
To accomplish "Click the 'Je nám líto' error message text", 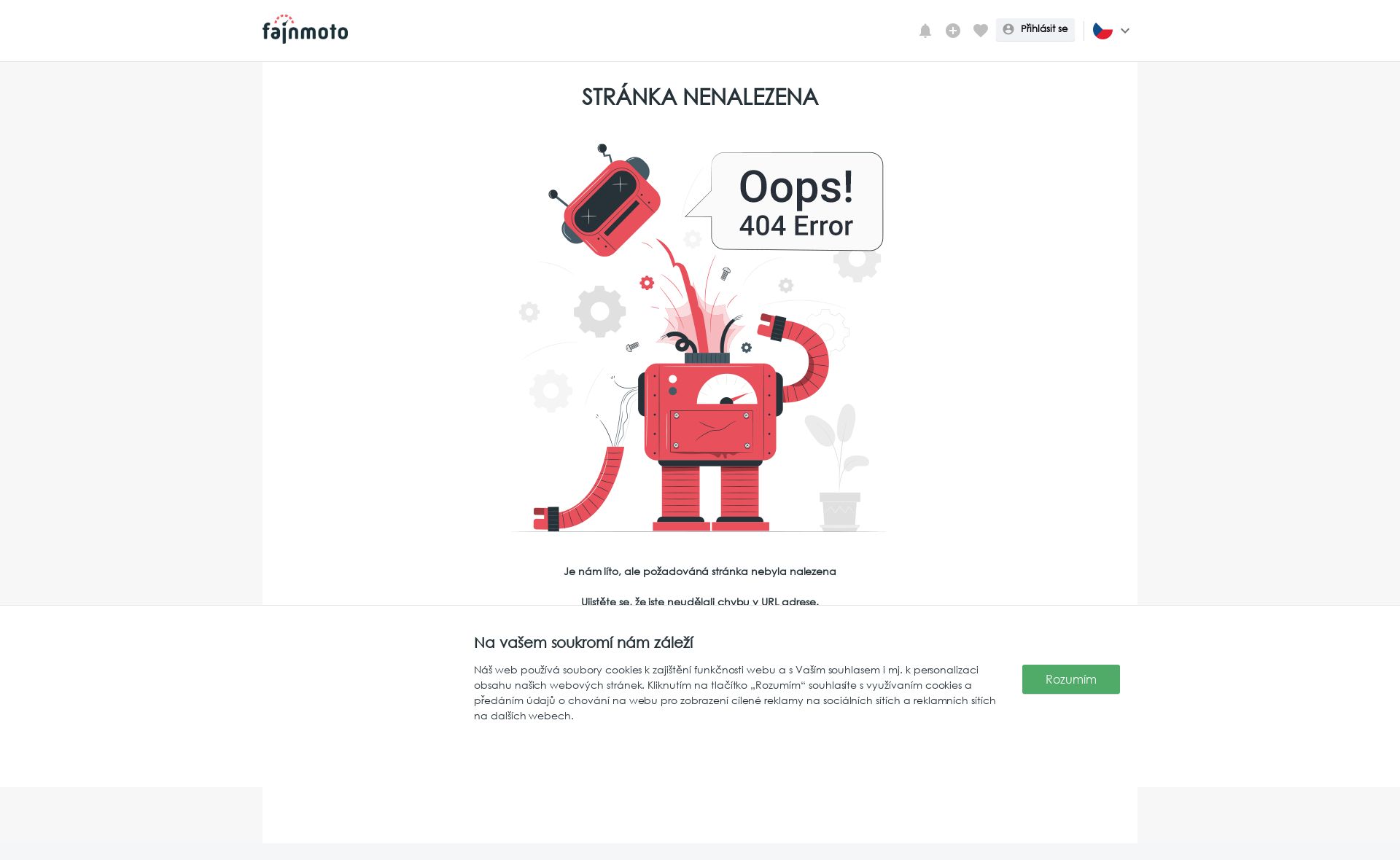I will coord(700,571).
